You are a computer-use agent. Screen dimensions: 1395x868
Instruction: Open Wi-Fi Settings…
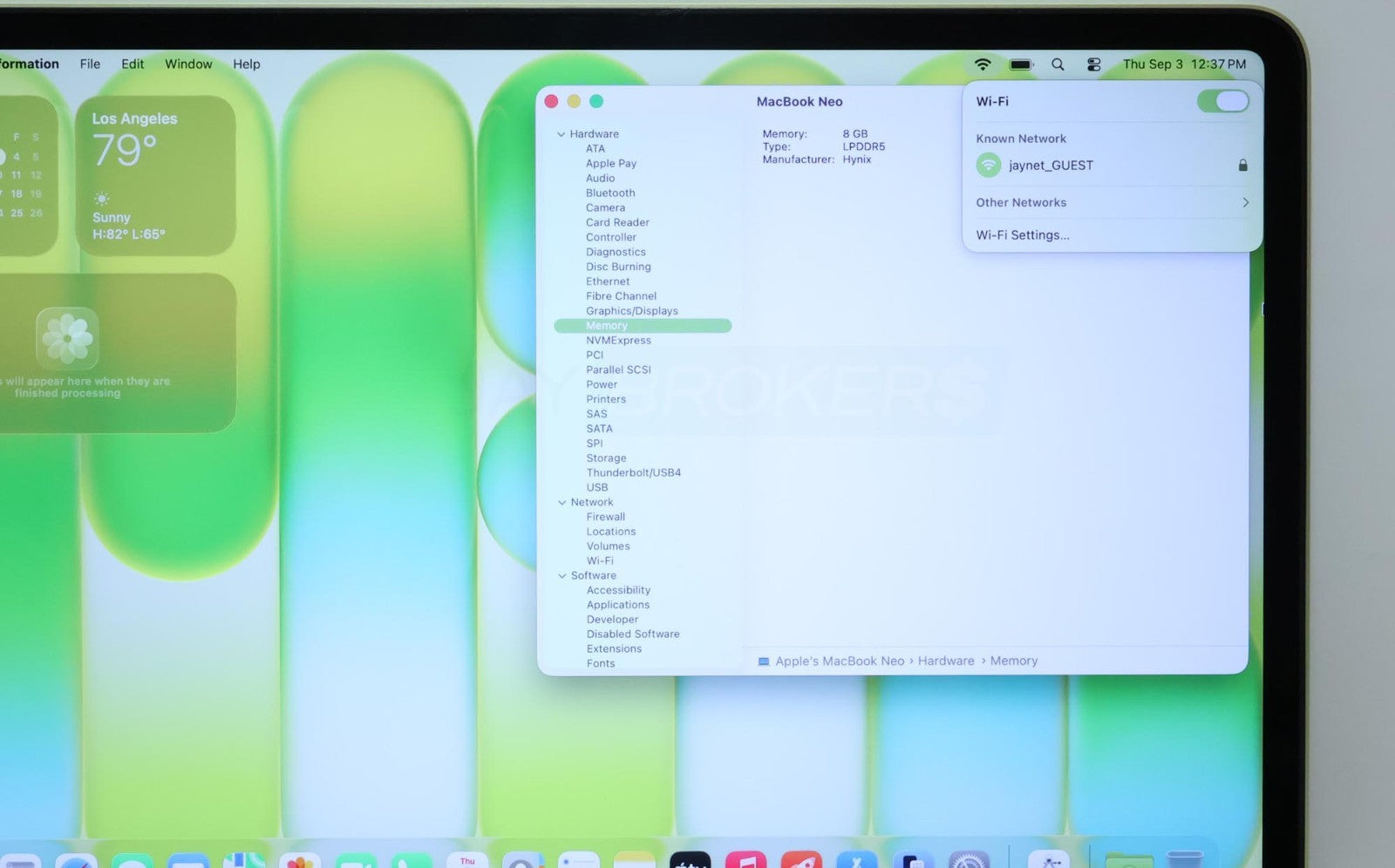tap(1023, 235)
